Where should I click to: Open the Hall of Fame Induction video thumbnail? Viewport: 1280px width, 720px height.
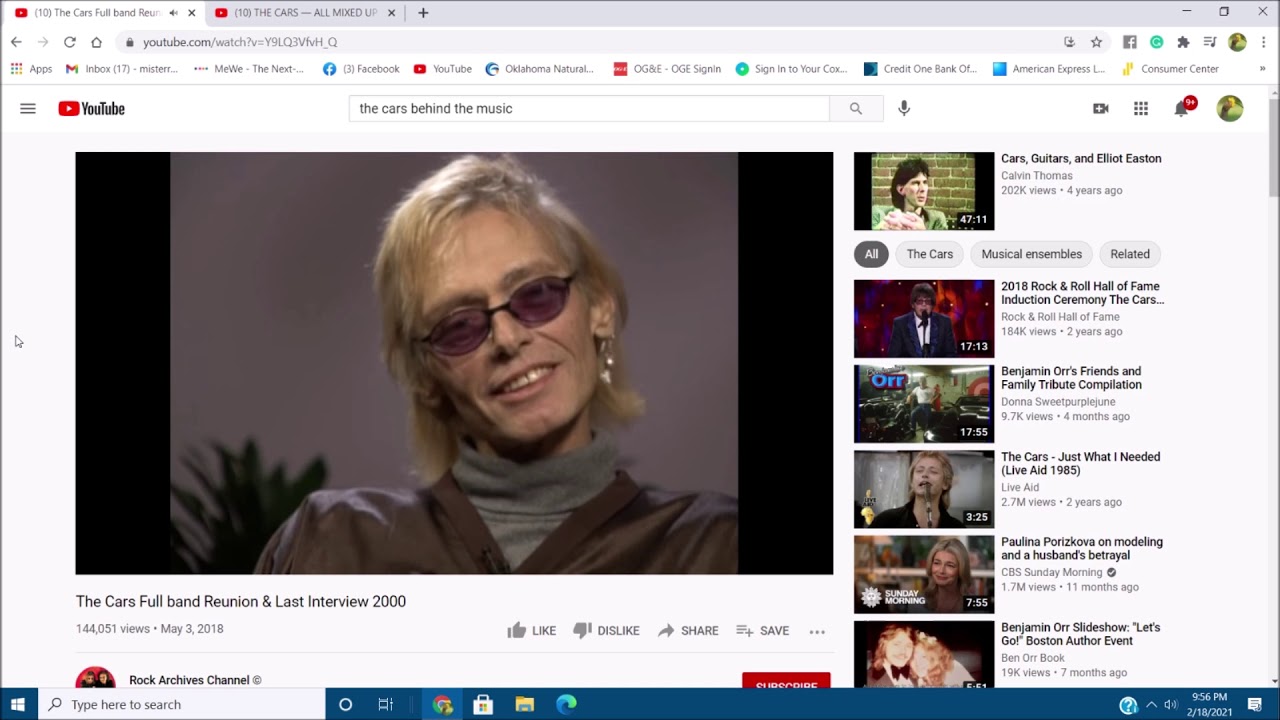(924, 319)
